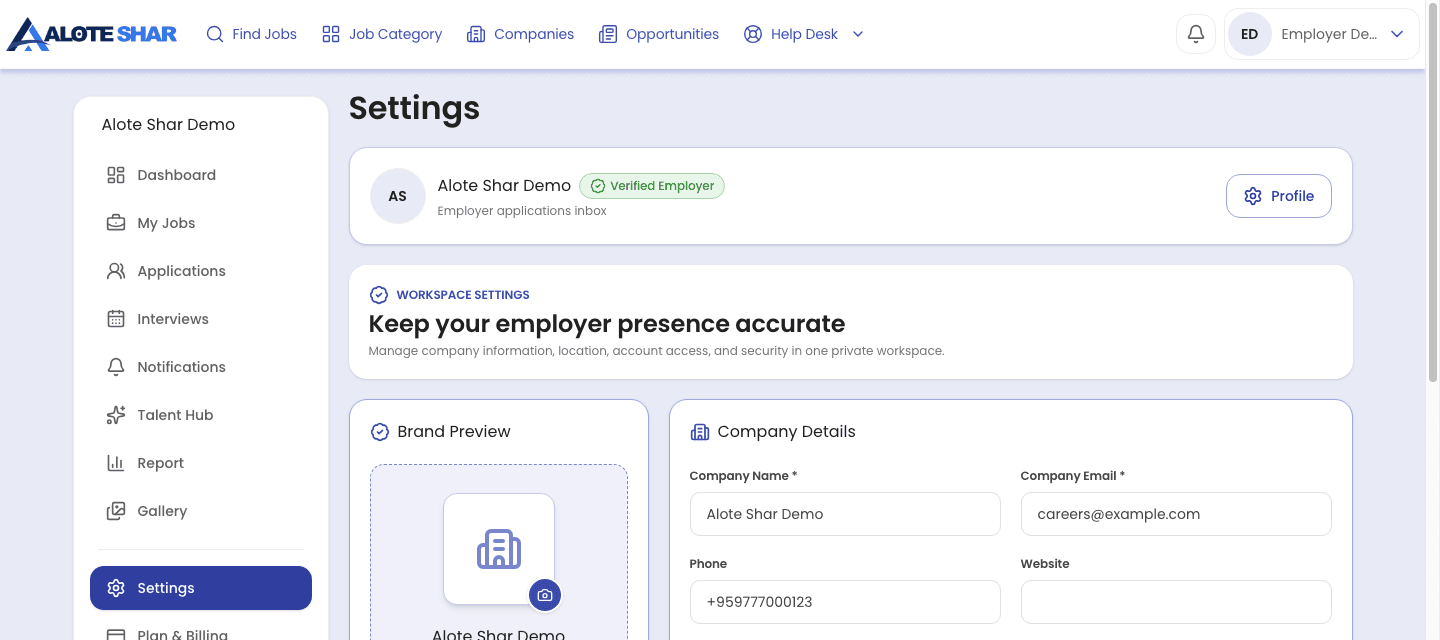Click the page vertical scrollbar
Screen dimensions: 1440x640
click(1432, 190)
